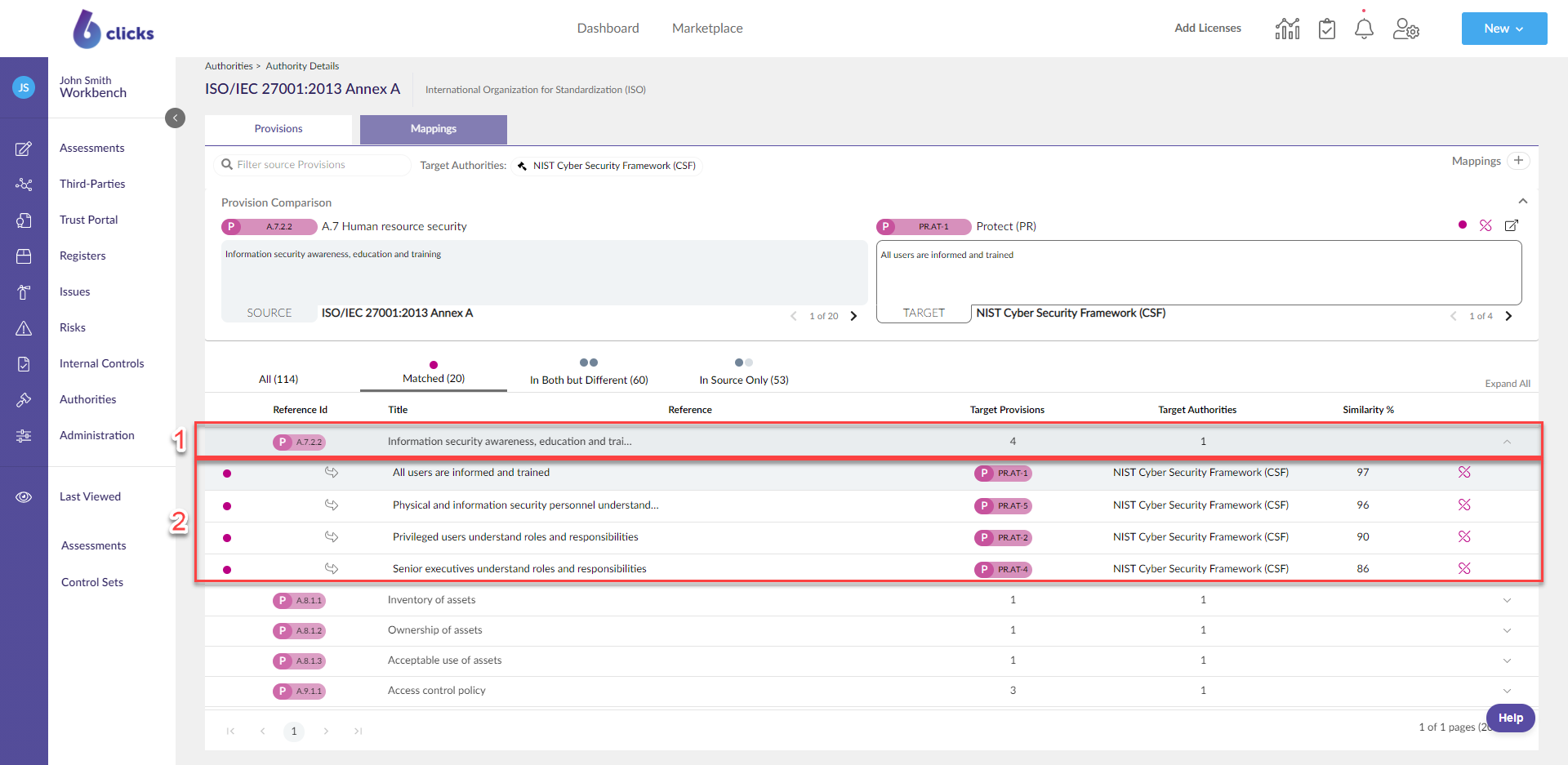
Task: Open the tasks clipboard icon in header
Action: [1327, 29]
